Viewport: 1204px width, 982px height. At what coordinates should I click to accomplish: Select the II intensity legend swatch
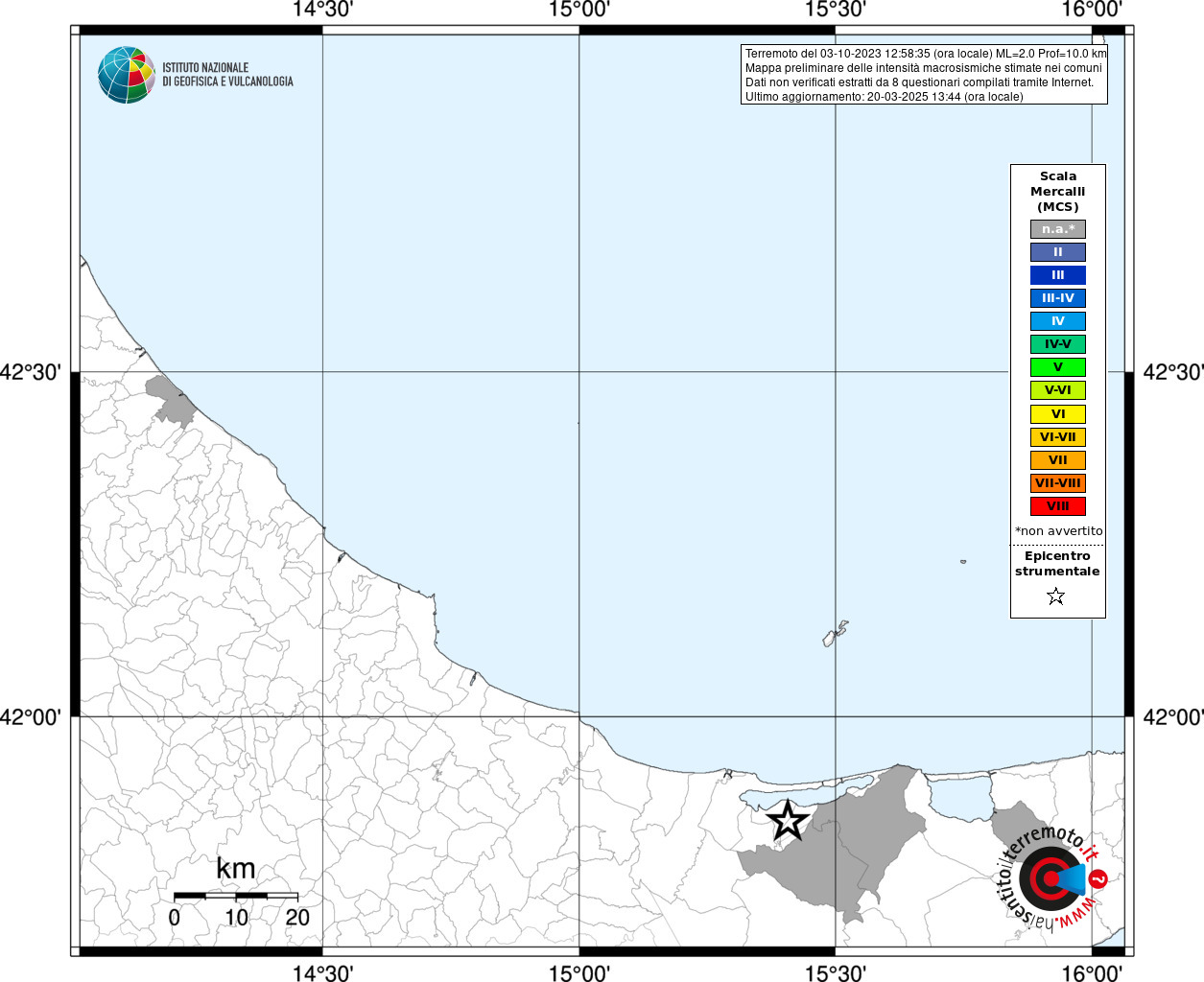tap(1058, 252)
